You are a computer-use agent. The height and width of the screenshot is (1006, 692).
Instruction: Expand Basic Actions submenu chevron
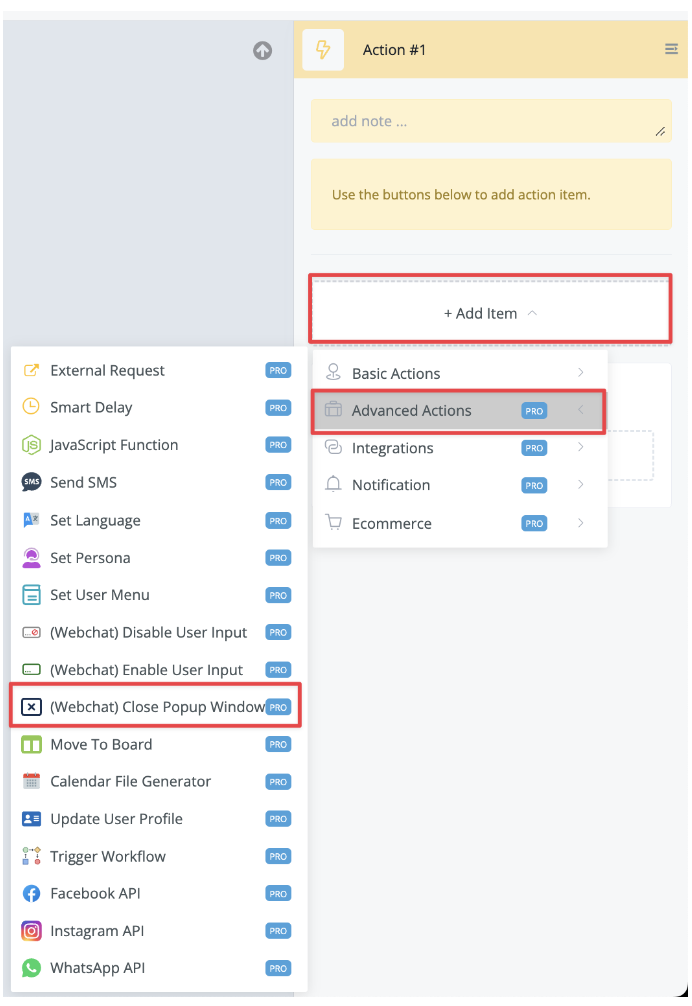(580, 373)
